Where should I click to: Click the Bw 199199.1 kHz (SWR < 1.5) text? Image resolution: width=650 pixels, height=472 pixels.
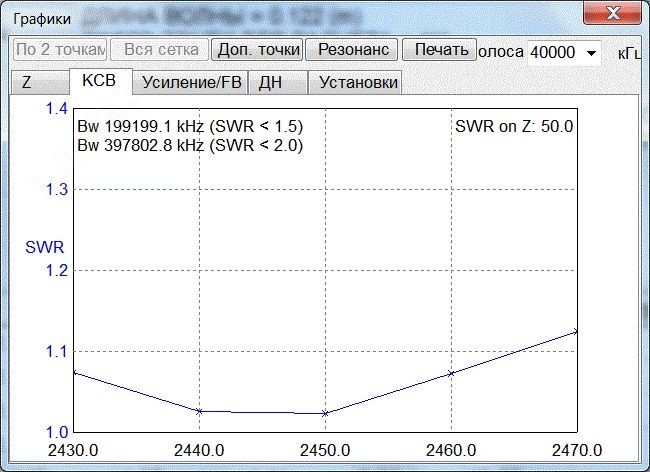tap(190, 126)
